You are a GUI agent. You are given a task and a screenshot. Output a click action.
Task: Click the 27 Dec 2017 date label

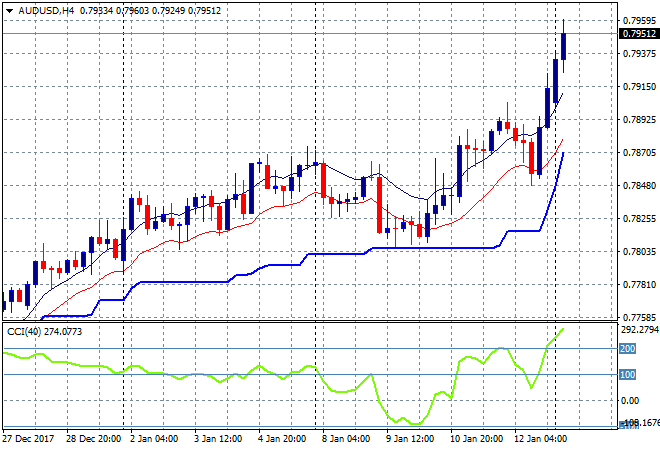(x=28, y=439)
